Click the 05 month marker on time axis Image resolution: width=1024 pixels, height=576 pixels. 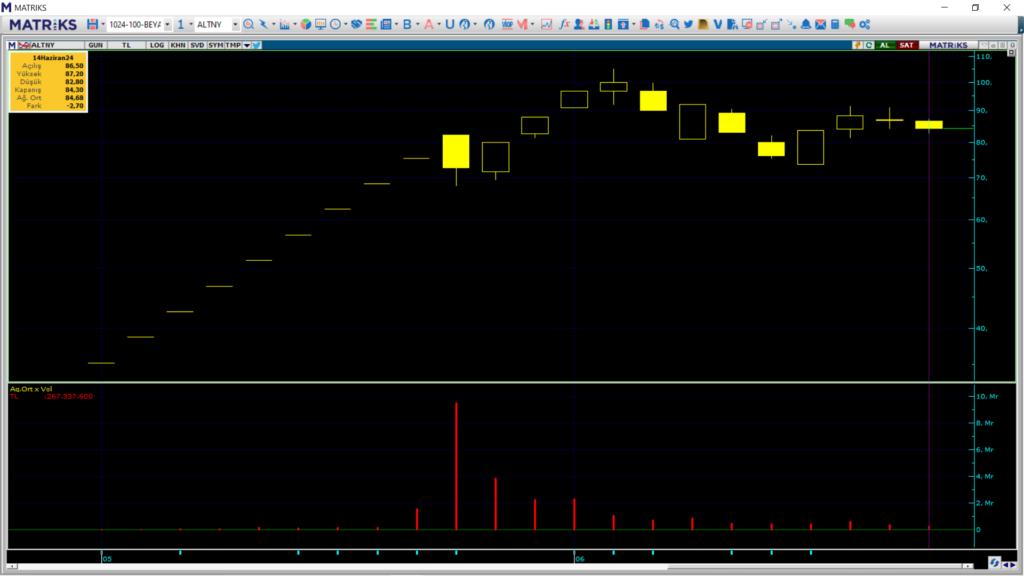107,559
